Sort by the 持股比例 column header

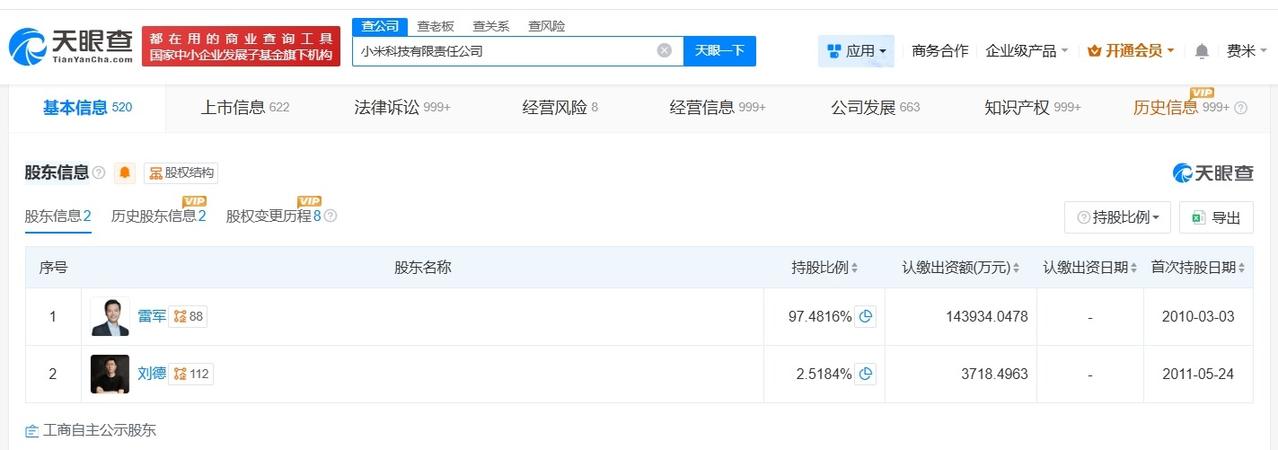tap(825, 268)
